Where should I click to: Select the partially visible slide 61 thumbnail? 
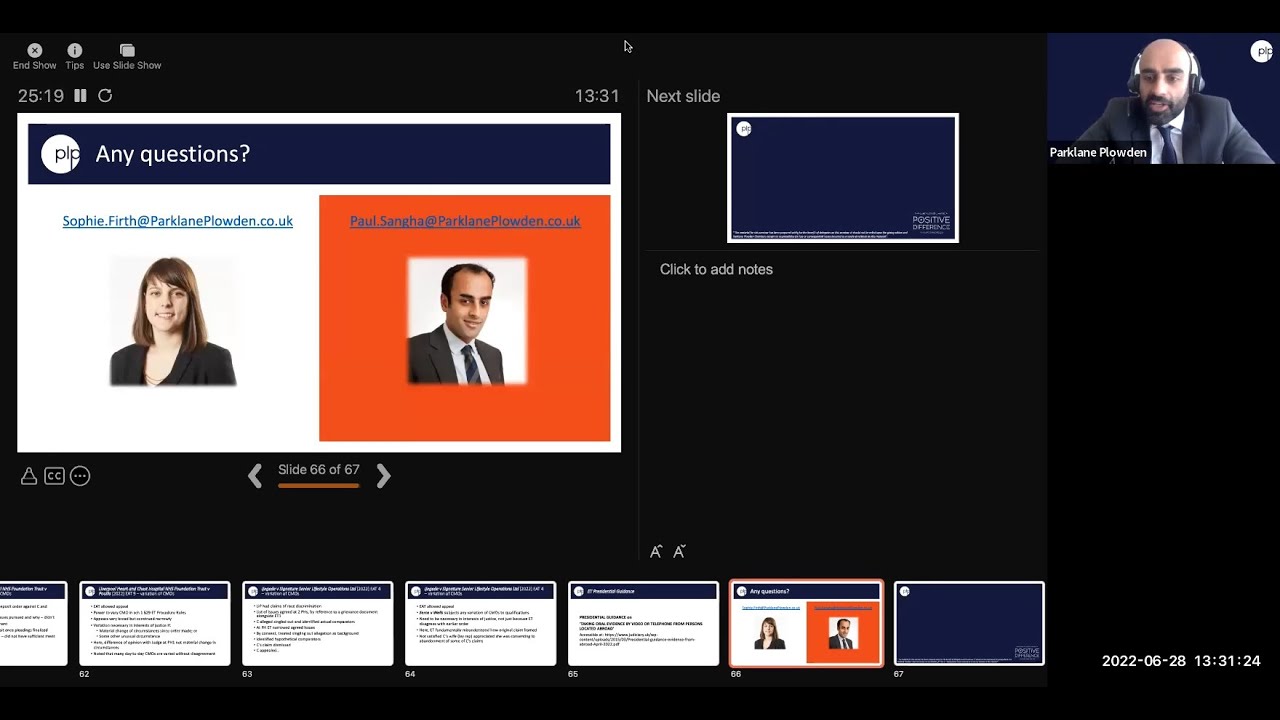tap(33, 624)
